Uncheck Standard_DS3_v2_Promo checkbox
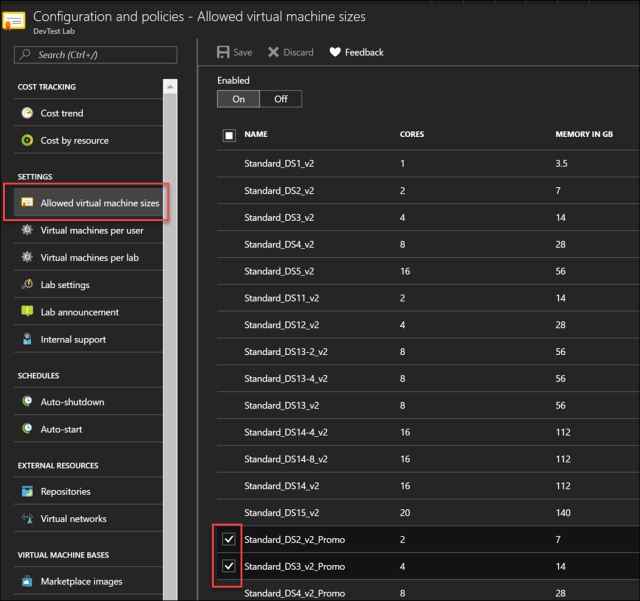 tap(229, 566)
